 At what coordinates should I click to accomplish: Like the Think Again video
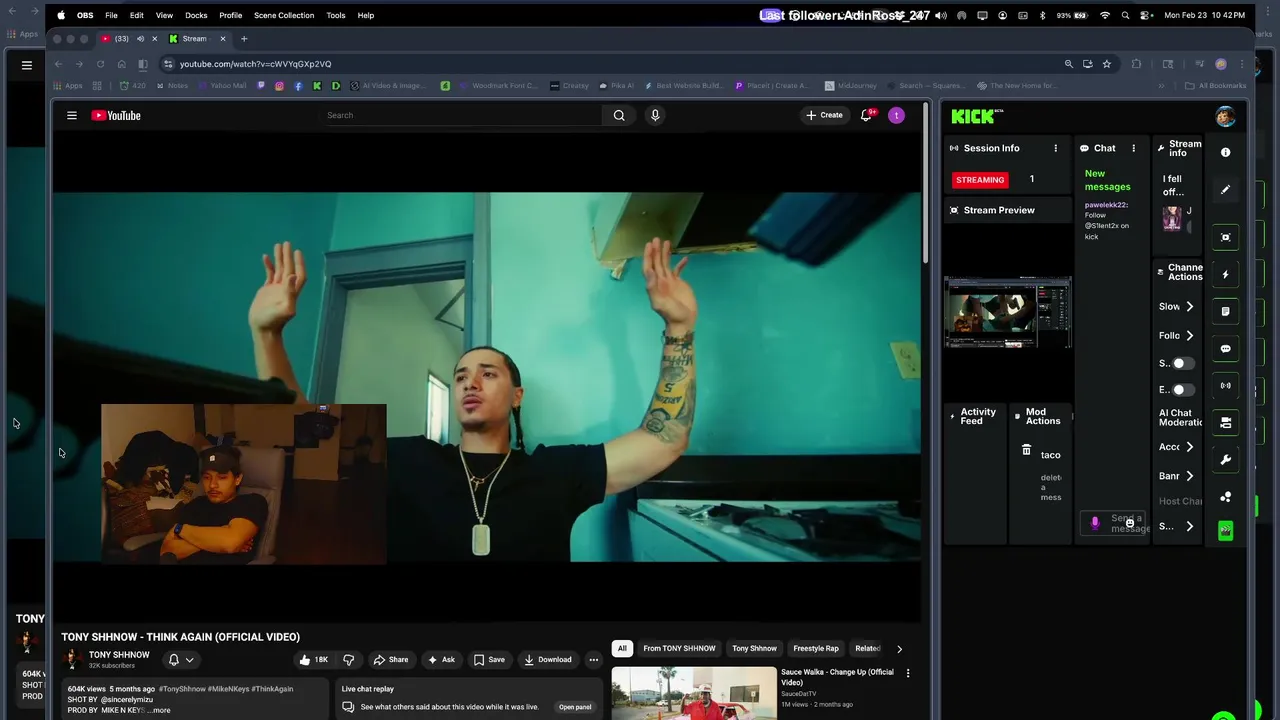tap(313, 660)
